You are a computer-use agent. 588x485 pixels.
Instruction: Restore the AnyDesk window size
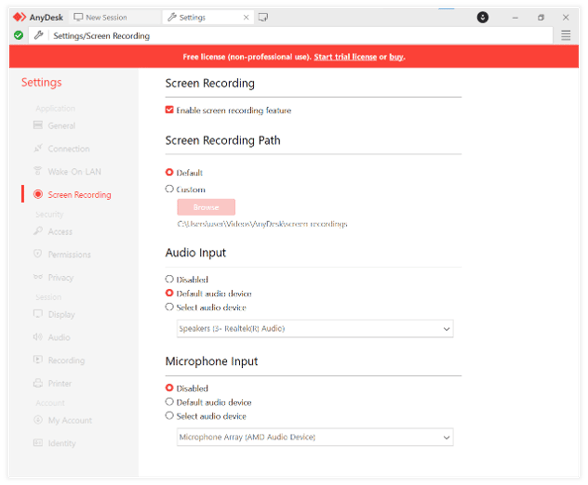click(x=541, y=17)
